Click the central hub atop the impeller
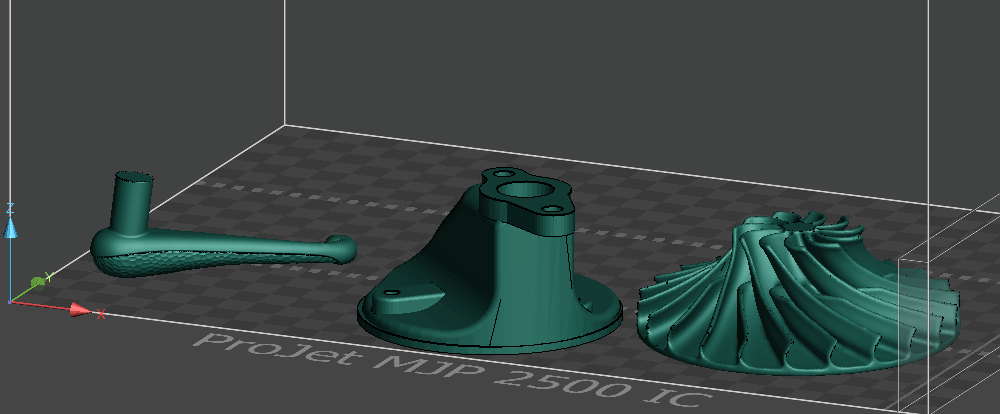Viewport: 1000px width, 414px height. point(795,224)
